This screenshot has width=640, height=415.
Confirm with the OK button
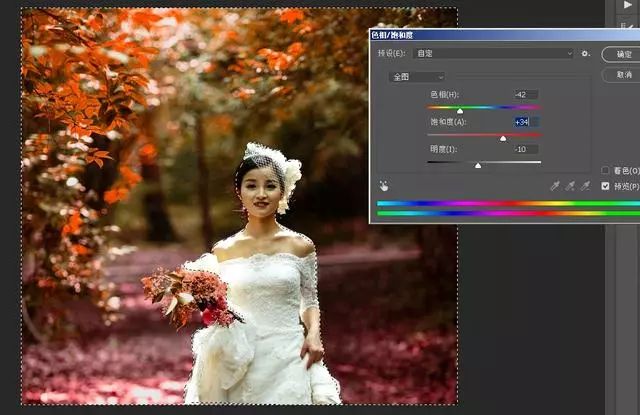[621, 54]
